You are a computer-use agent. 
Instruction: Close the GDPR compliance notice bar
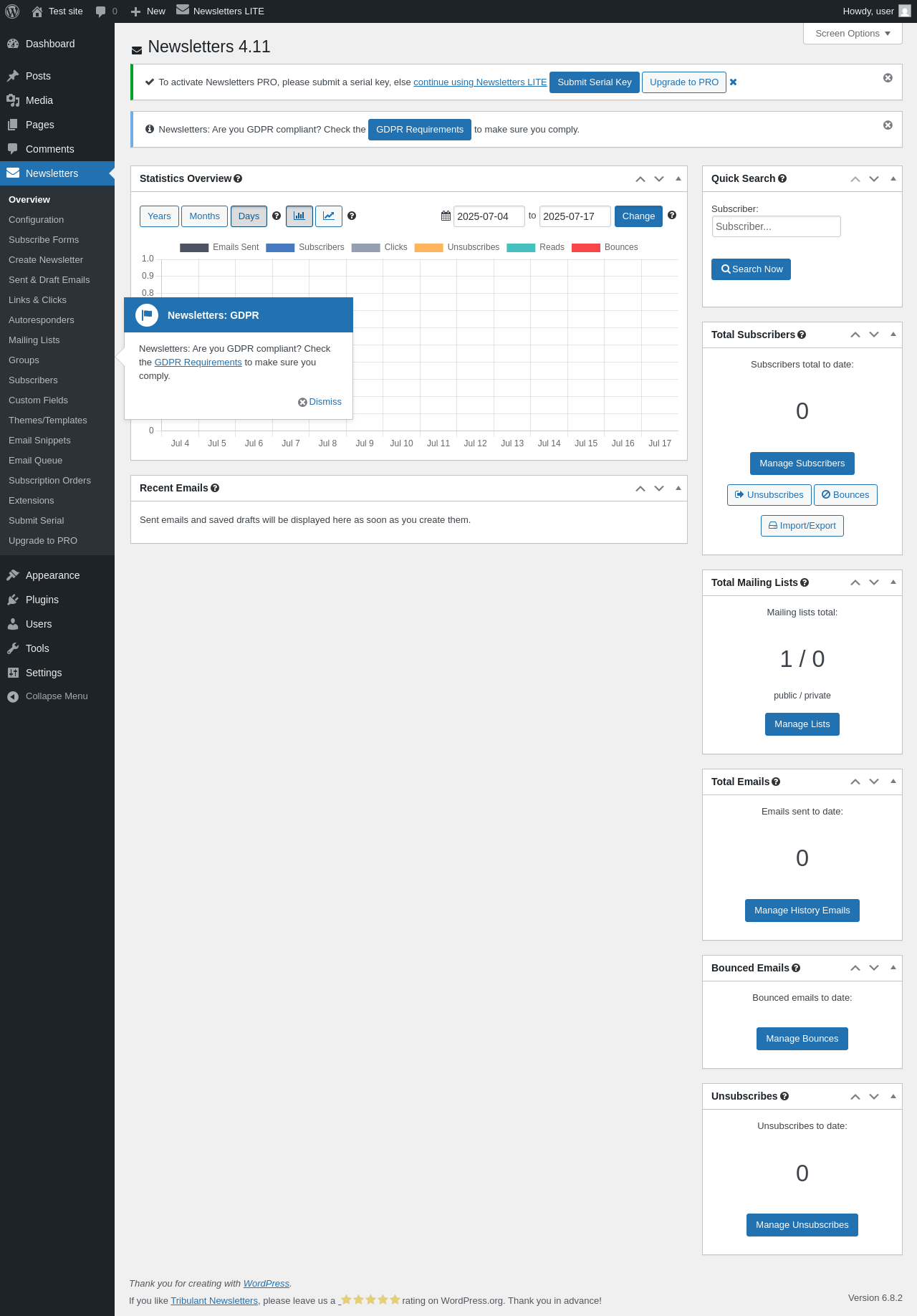click(888, 125)
